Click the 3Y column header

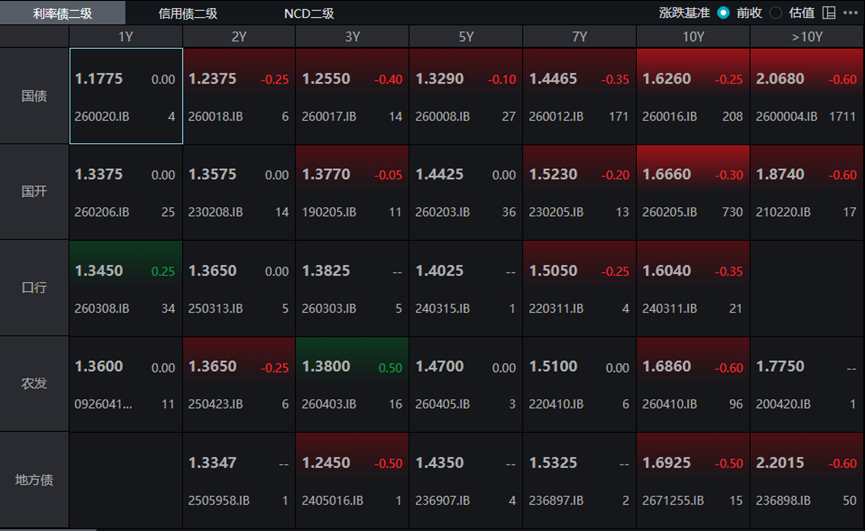(353, 36)
